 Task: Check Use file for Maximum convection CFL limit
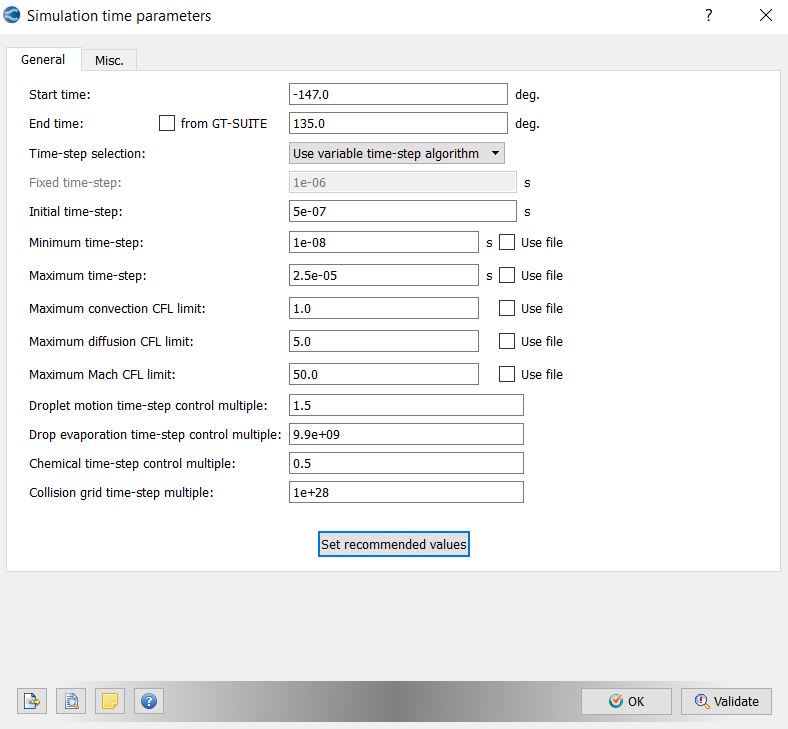[507, 308]
